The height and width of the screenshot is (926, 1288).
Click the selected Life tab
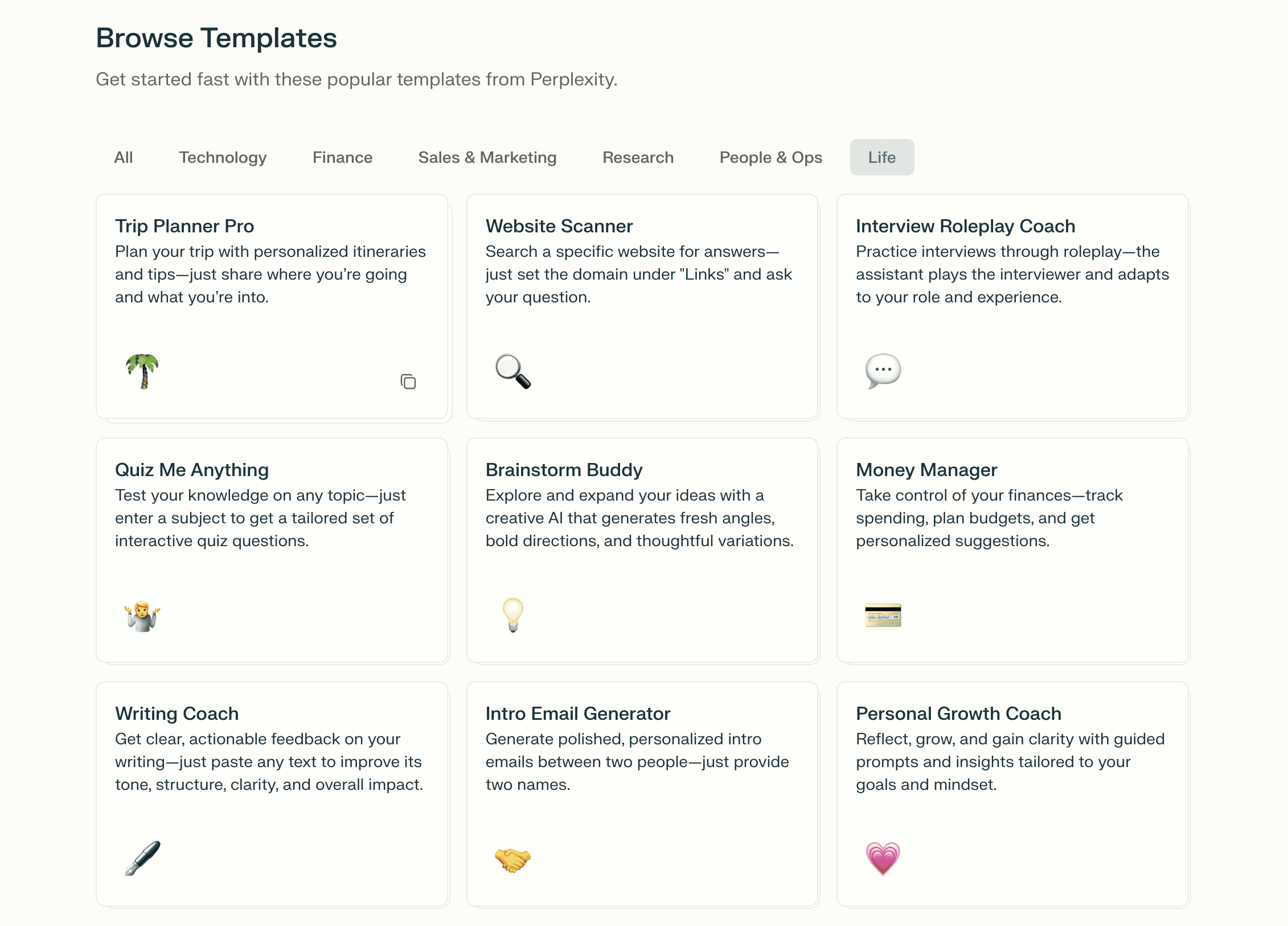click(x=882, y=157)
